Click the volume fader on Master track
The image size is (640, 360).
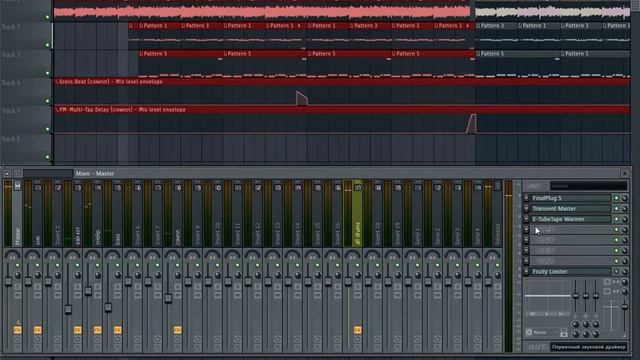[8, 281]
